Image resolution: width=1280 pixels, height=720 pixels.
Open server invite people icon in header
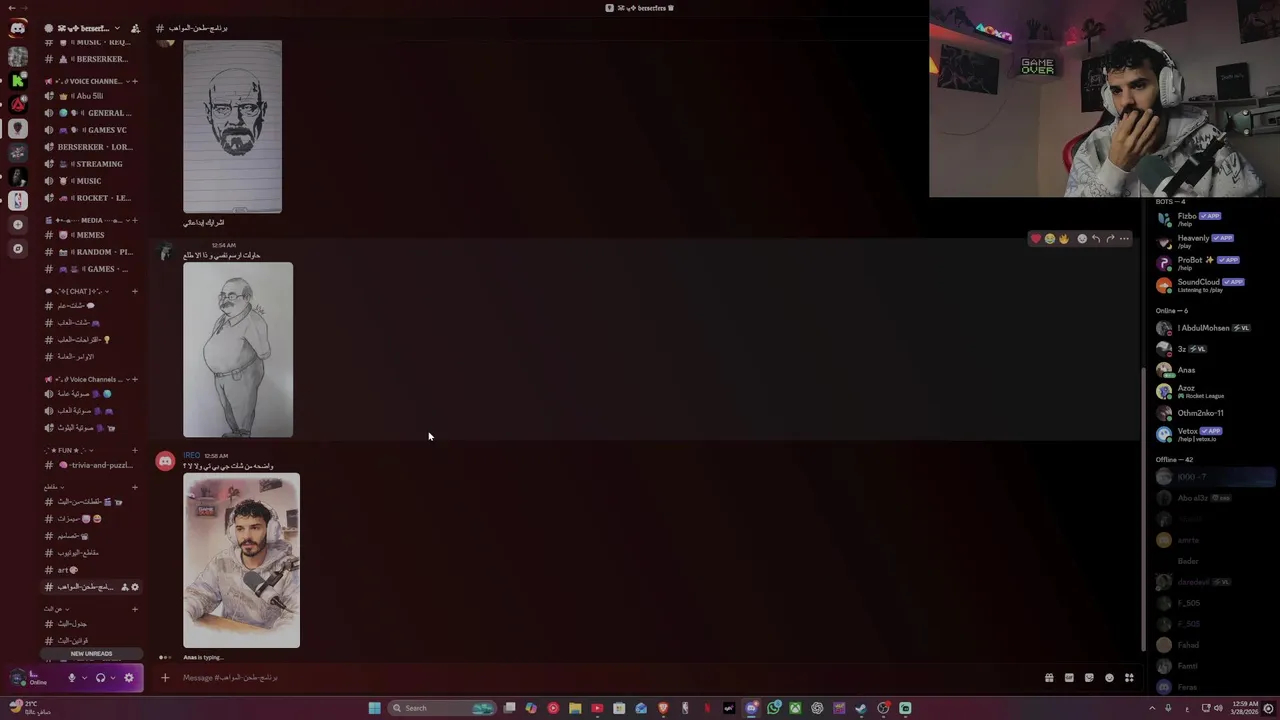[135, 28]
